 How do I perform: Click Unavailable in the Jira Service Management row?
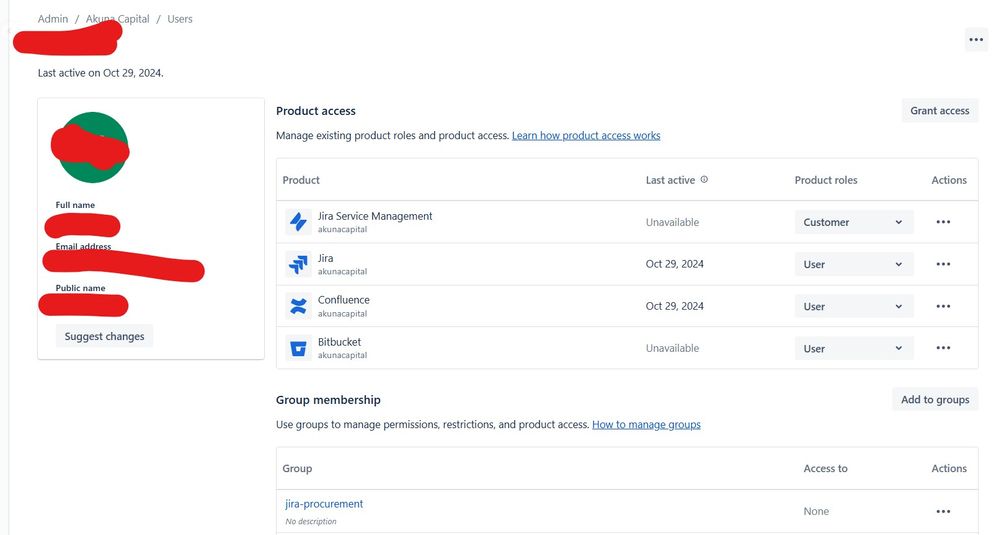672,222
